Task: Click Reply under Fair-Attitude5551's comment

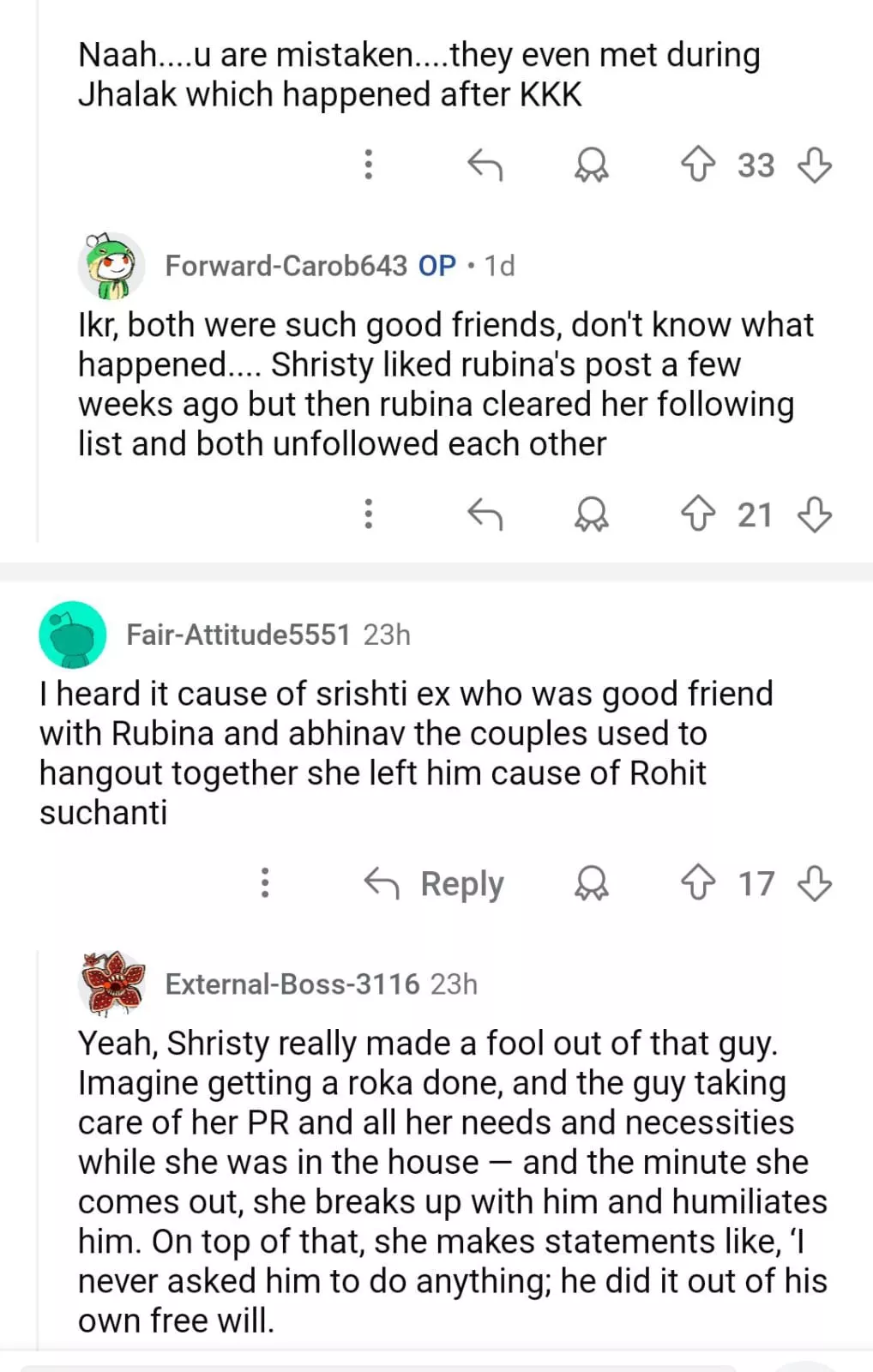Action: click(435, 882)
